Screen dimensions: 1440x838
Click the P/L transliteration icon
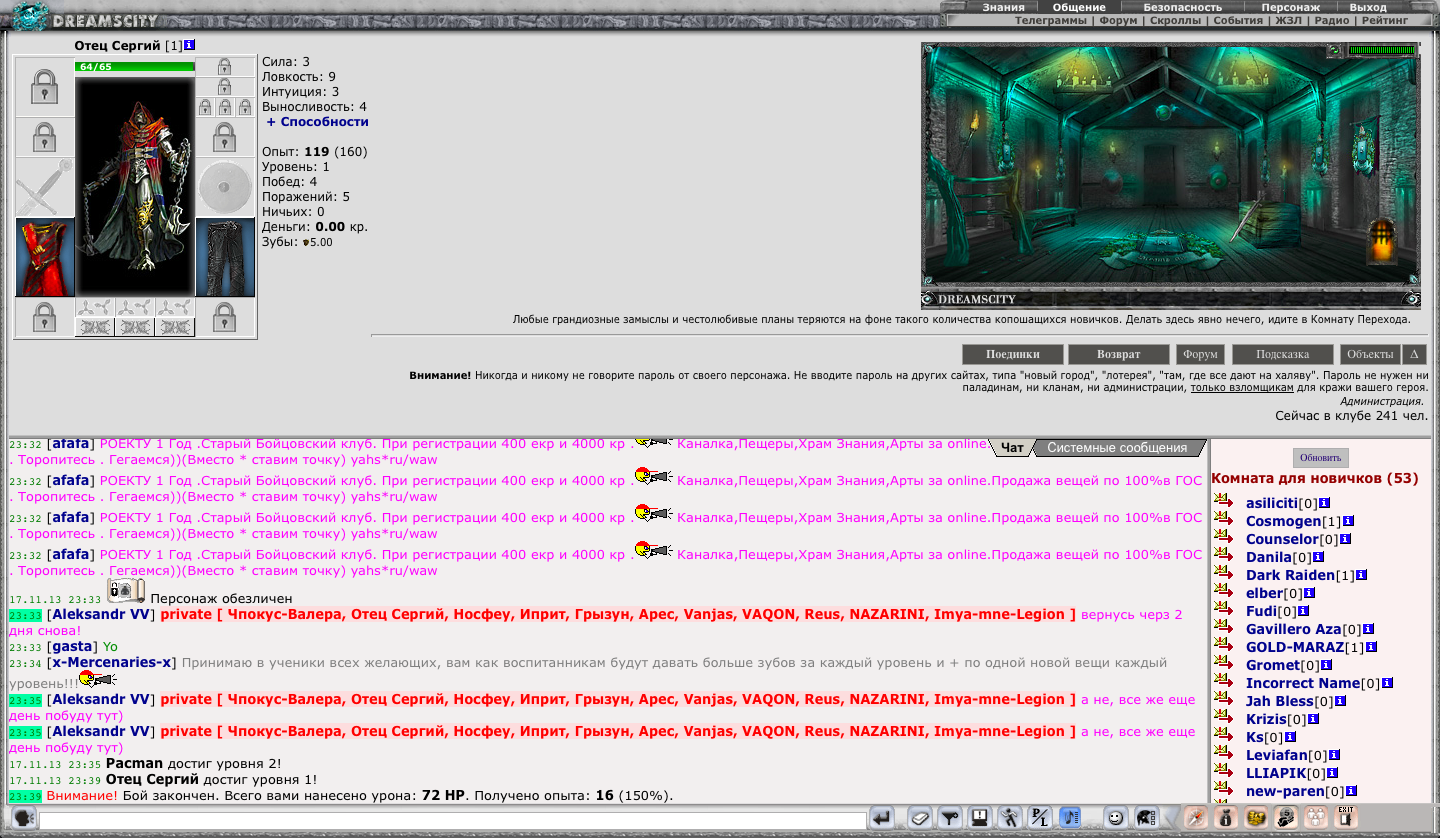1040,818
